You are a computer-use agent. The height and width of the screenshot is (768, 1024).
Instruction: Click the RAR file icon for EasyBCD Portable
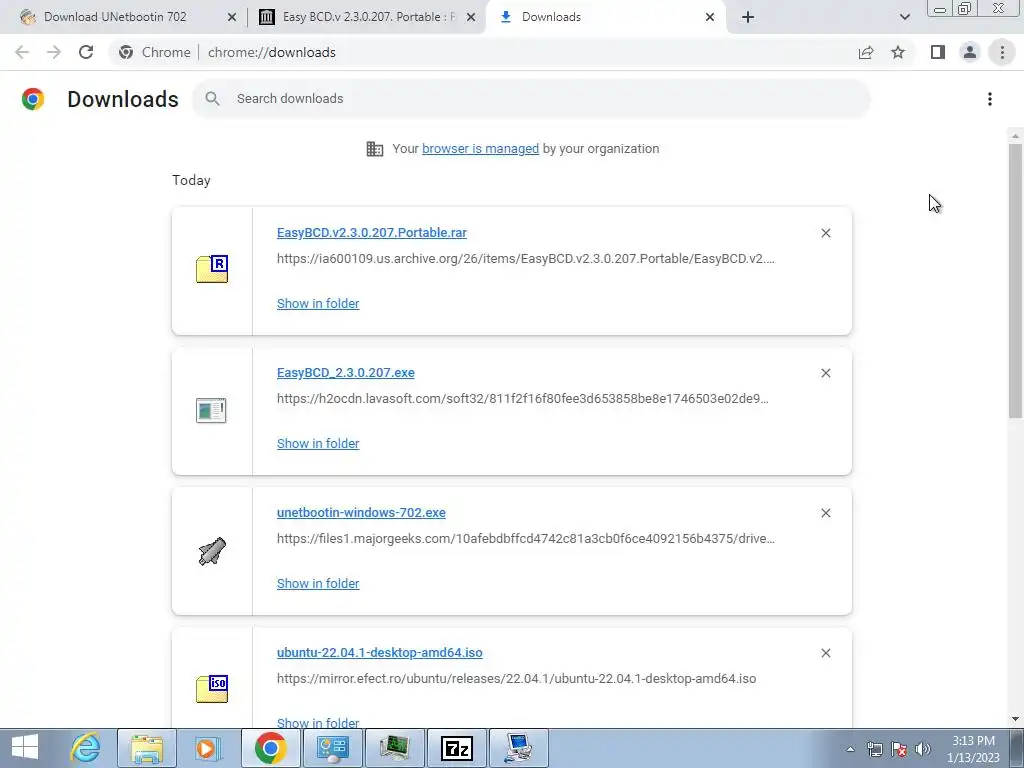[212, 269]
